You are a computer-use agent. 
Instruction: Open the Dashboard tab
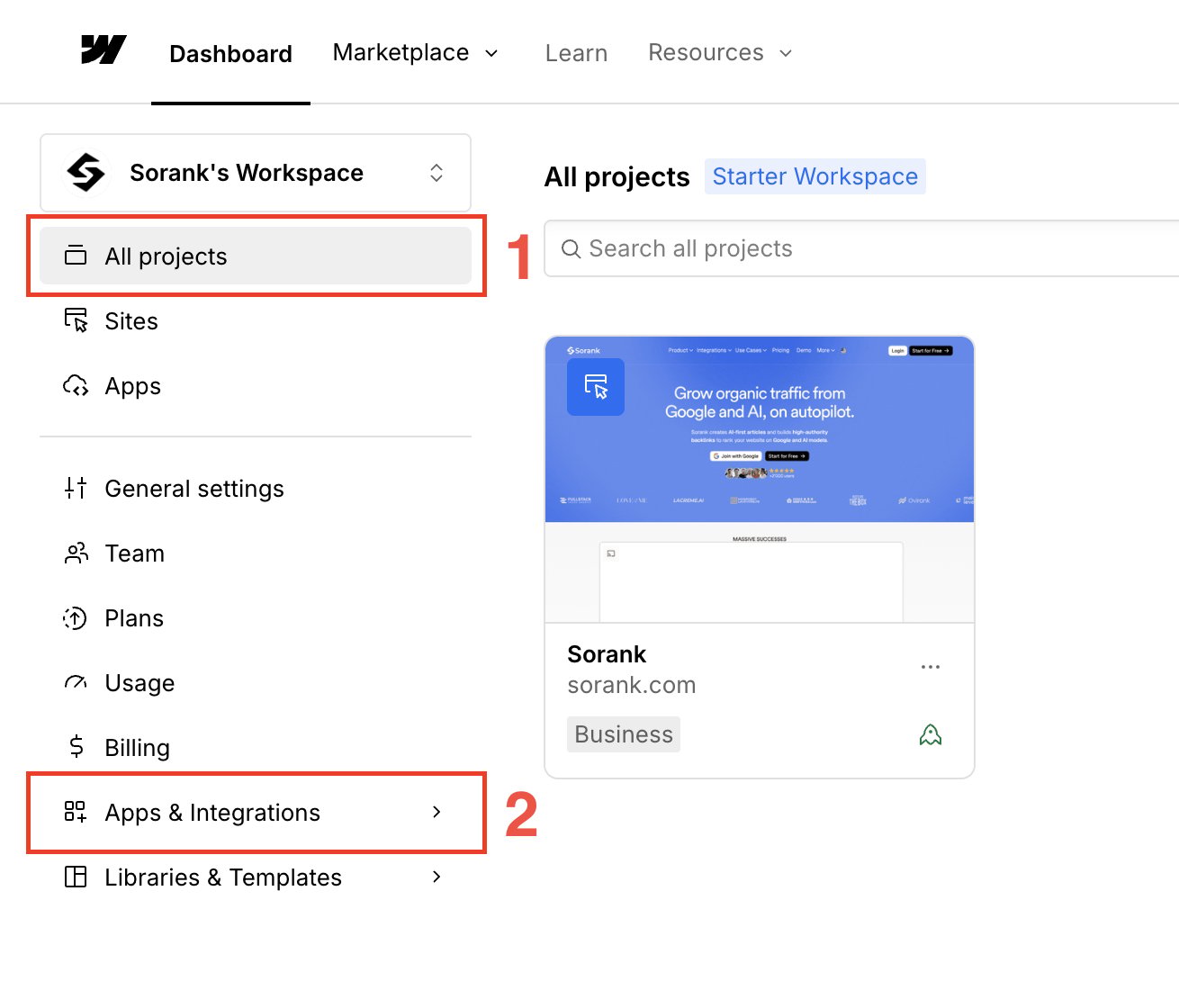pyautogui.click(x=230, y=54)
